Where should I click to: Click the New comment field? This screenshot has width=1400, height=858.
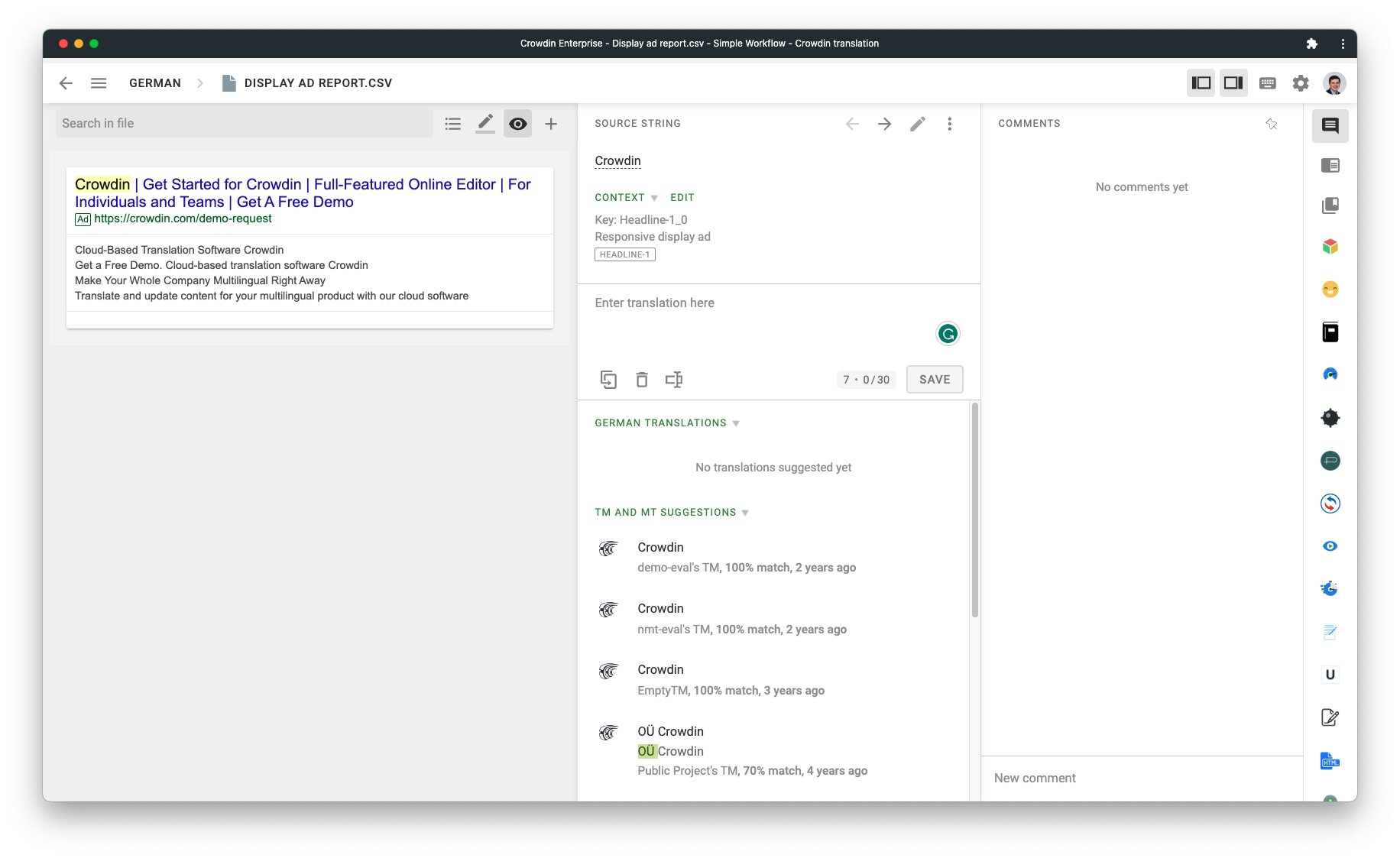[1142, 779]
